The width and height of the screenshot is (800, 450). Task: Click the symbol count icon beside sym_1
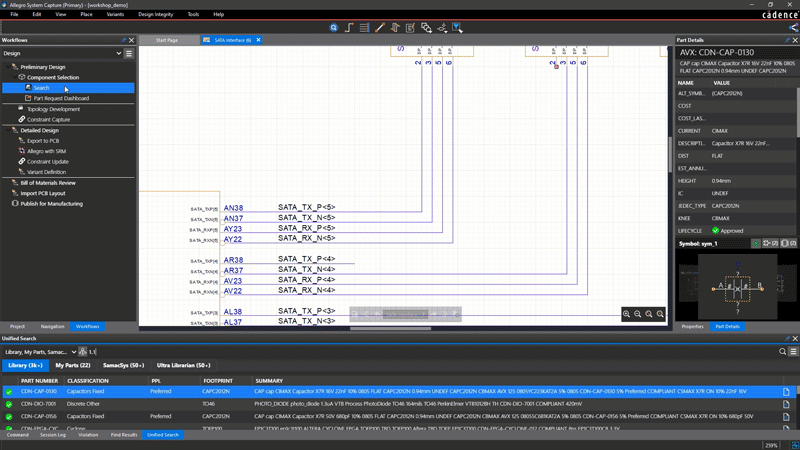(770, 244)
